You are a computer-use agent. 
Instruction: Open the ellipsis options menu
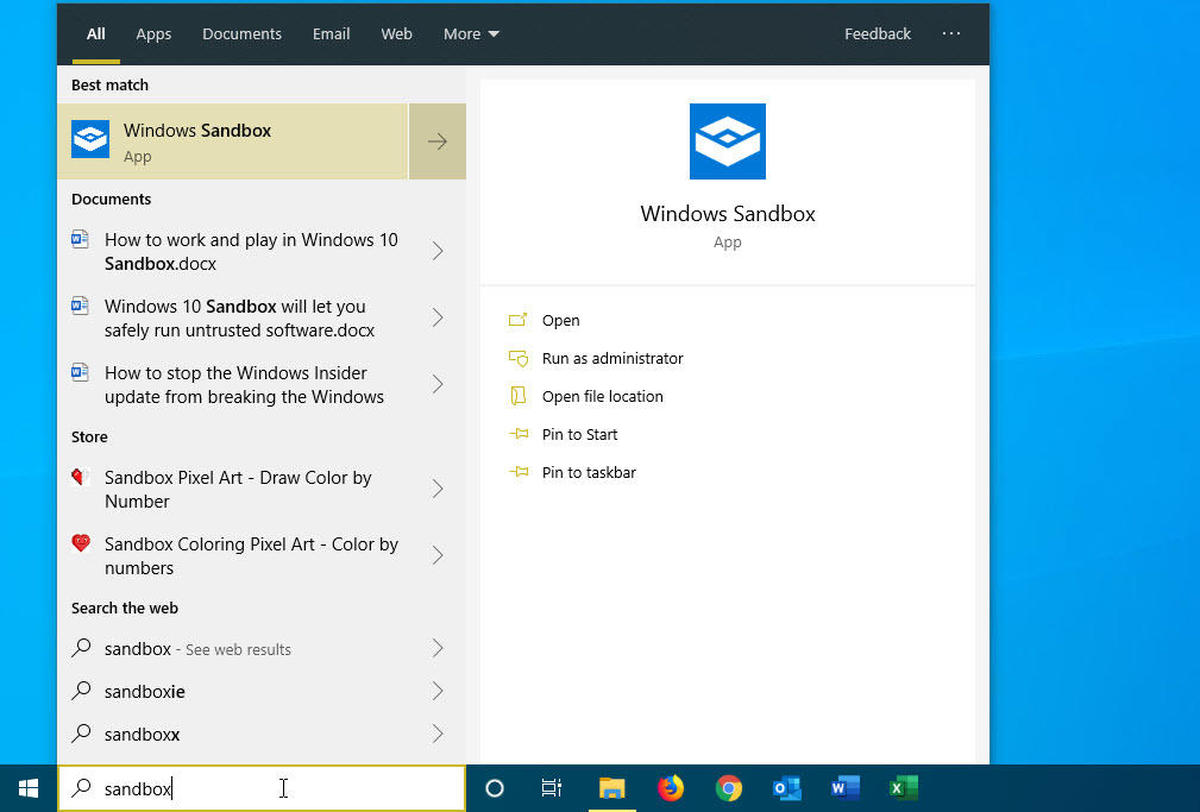point(951,33)
